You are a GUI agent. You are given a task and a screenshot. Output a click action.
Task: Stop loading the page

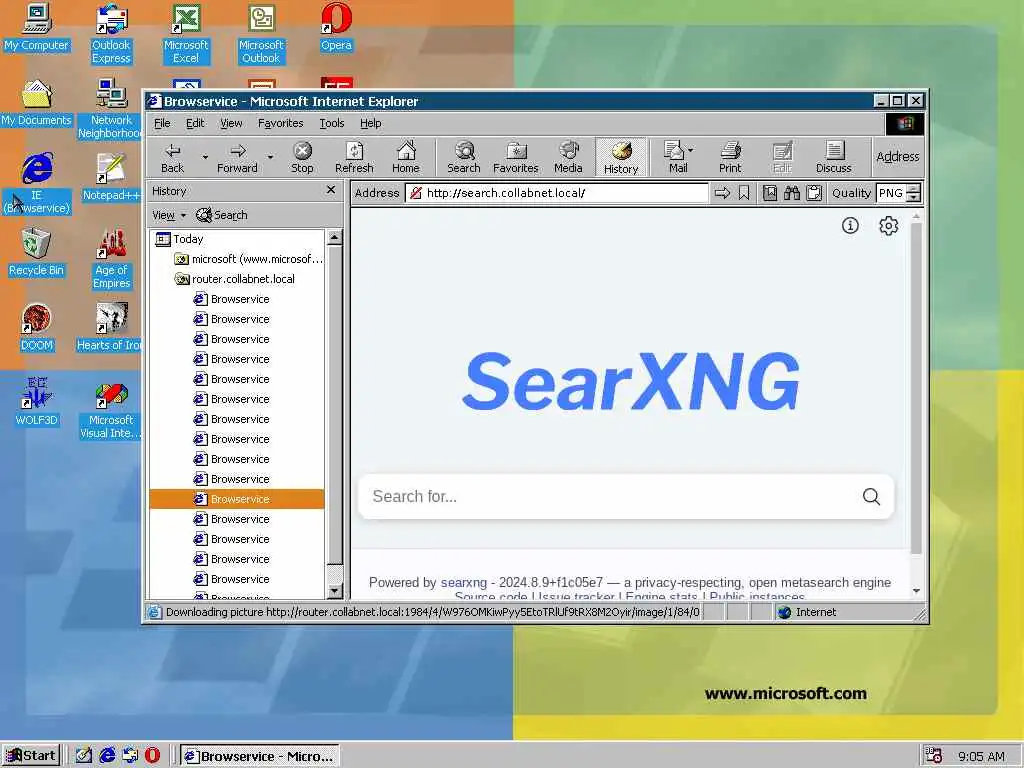click(302, 157)
